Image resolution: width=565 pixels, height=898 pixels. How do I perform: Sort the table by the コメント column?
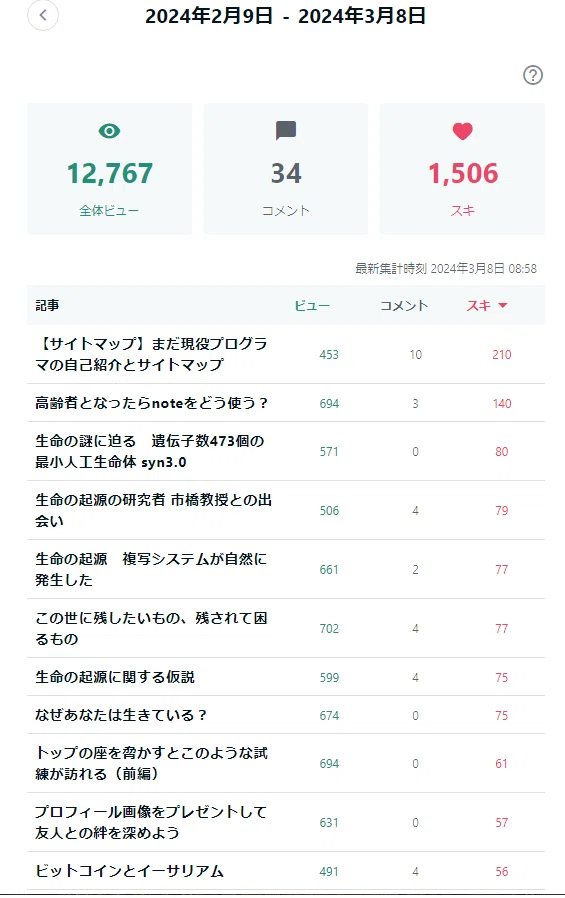404,306
